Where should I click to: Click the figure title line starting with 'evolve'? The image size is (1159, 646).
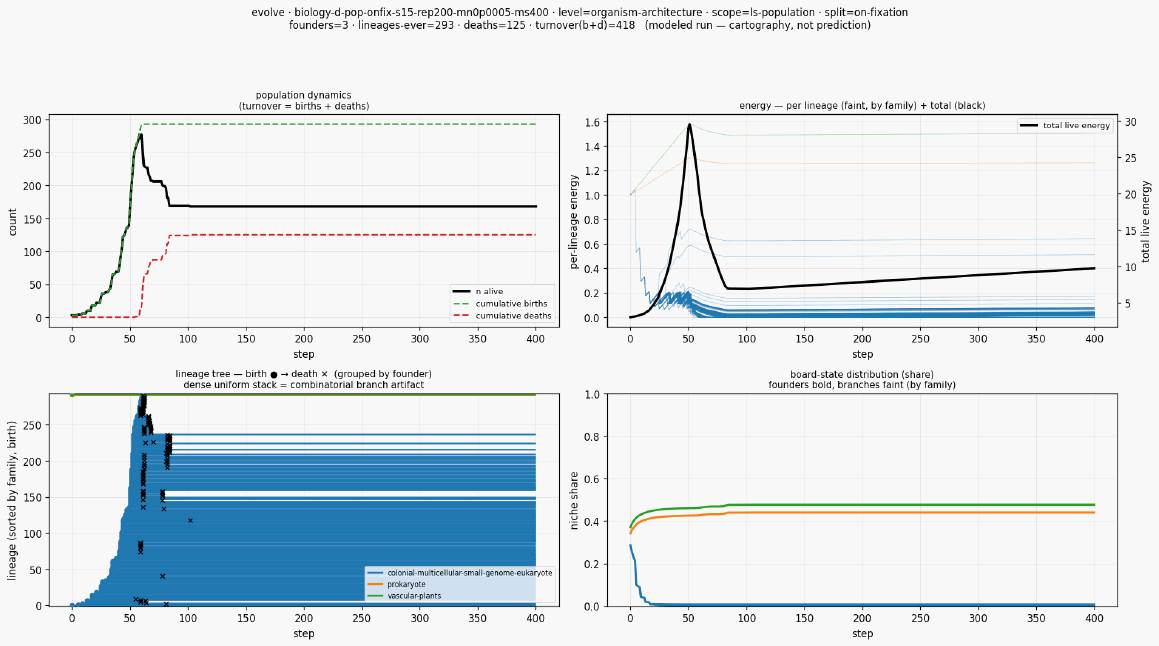pyautogui.click(x=580, y=13)
